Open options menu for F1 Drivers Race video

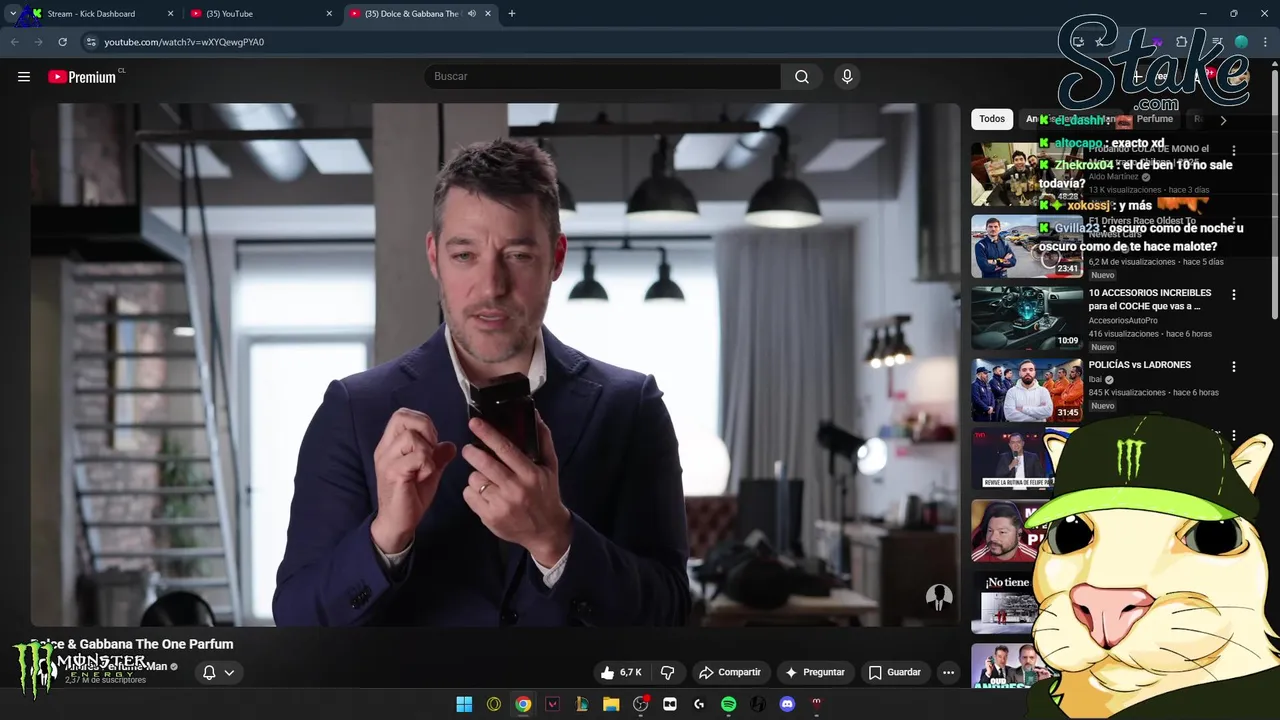click(1234, 223)
